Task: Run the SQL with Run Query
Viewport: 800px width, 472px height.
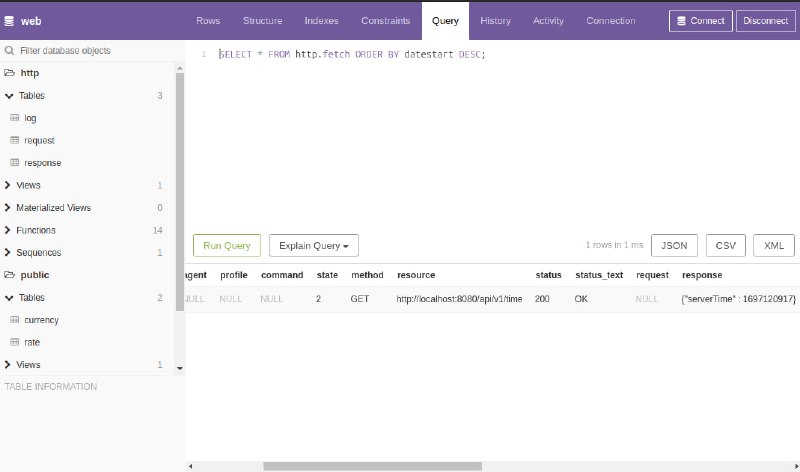Action: tap(227, 245)
